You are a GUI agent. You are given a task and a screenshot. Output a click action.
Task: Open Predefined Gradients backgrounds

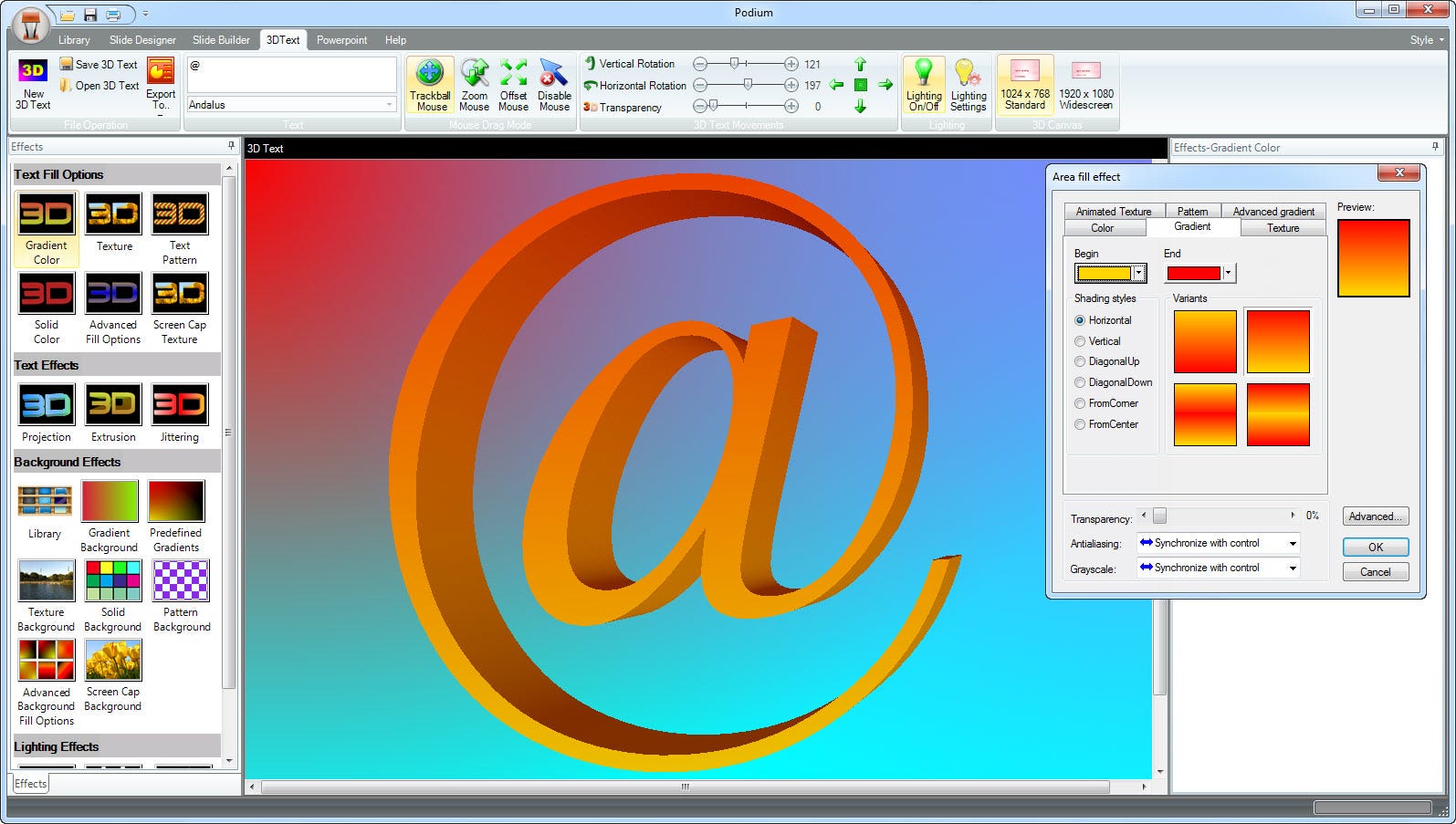tap(176, 516)
